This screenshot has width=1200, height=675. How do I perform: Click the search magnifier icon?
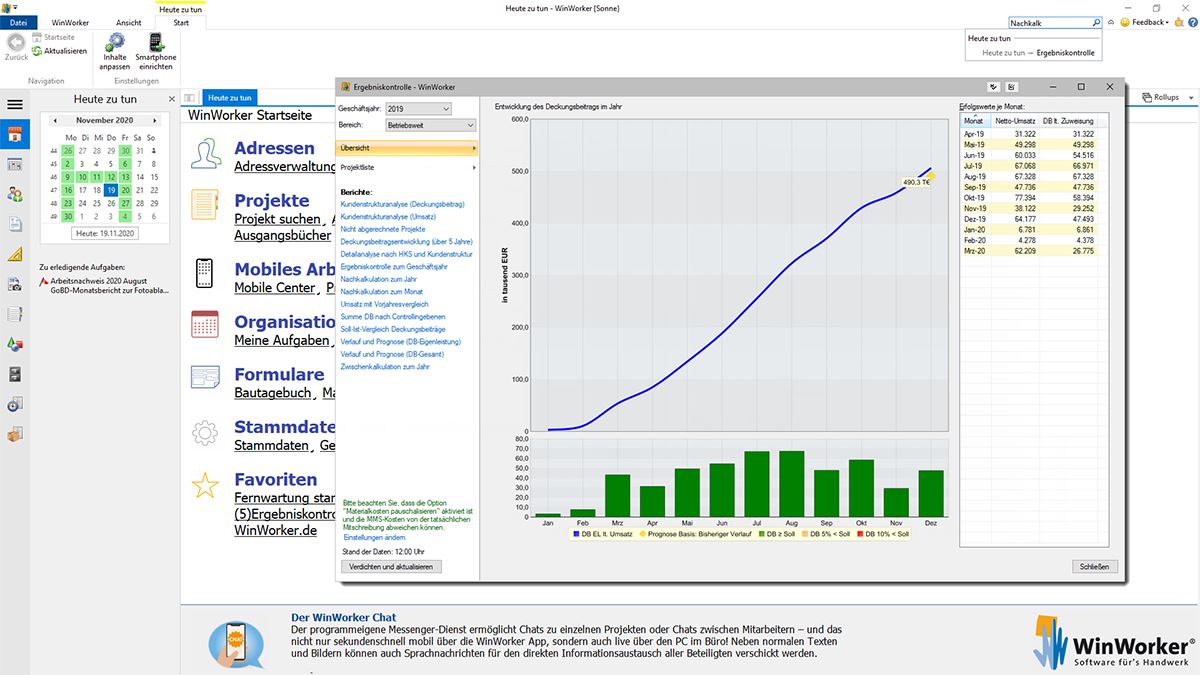[1096, 22]
